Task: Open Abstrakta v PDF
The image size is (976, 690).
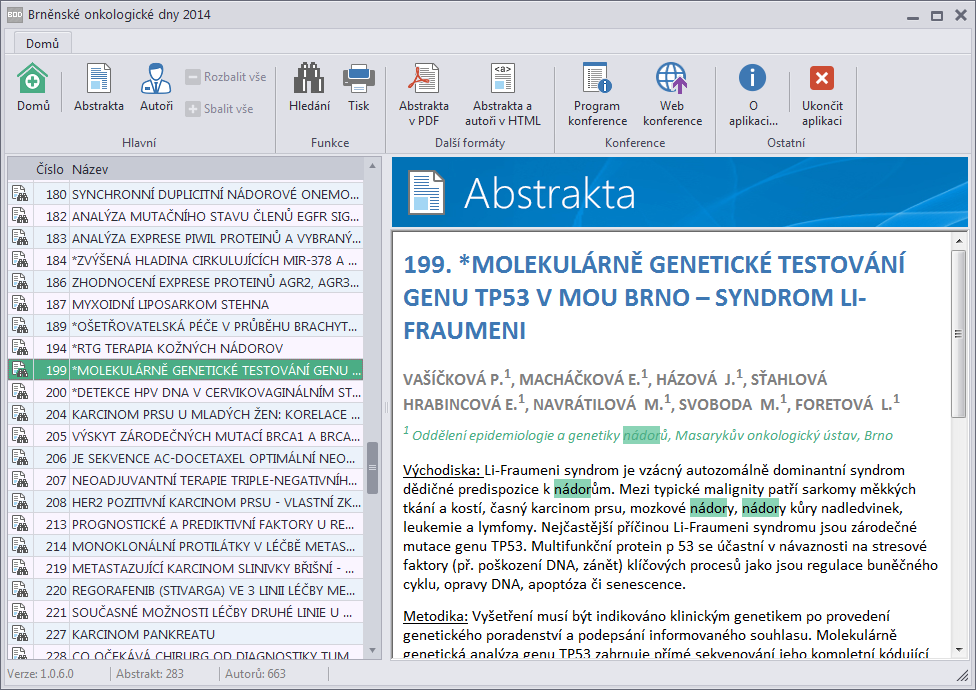Action: tap(424, 95)
